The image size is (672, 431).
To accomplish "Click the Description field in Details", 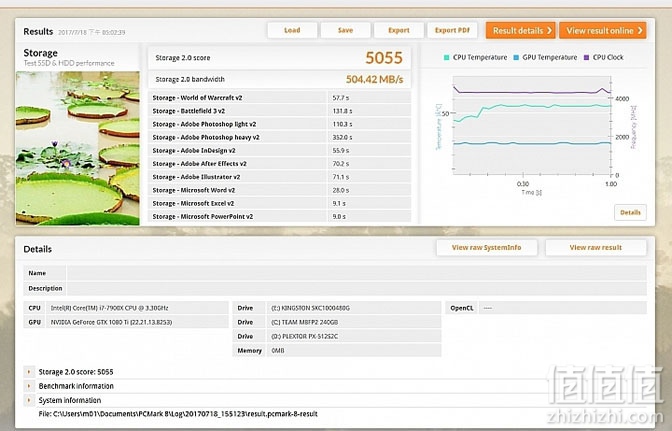I will pos(357,288).
